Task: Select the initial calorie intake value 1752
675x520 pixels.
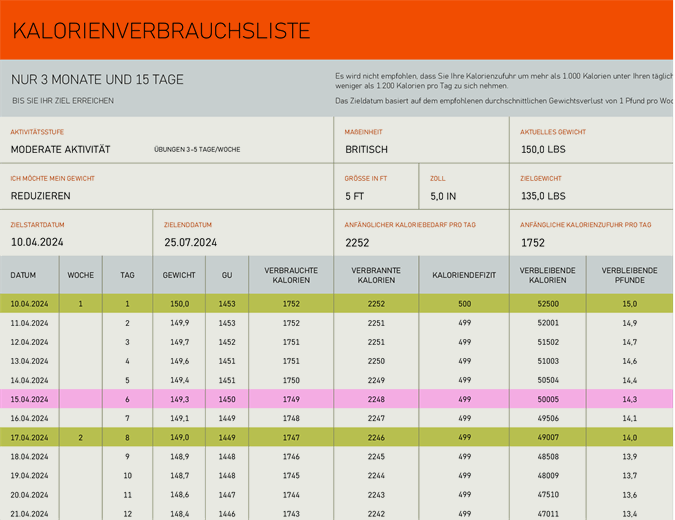Action: click(x=533, y=242)
